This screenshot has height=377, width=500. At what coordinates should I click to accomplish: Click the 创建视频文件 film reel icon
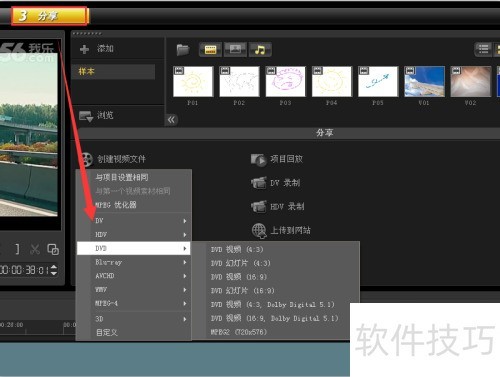coord(86,159)
